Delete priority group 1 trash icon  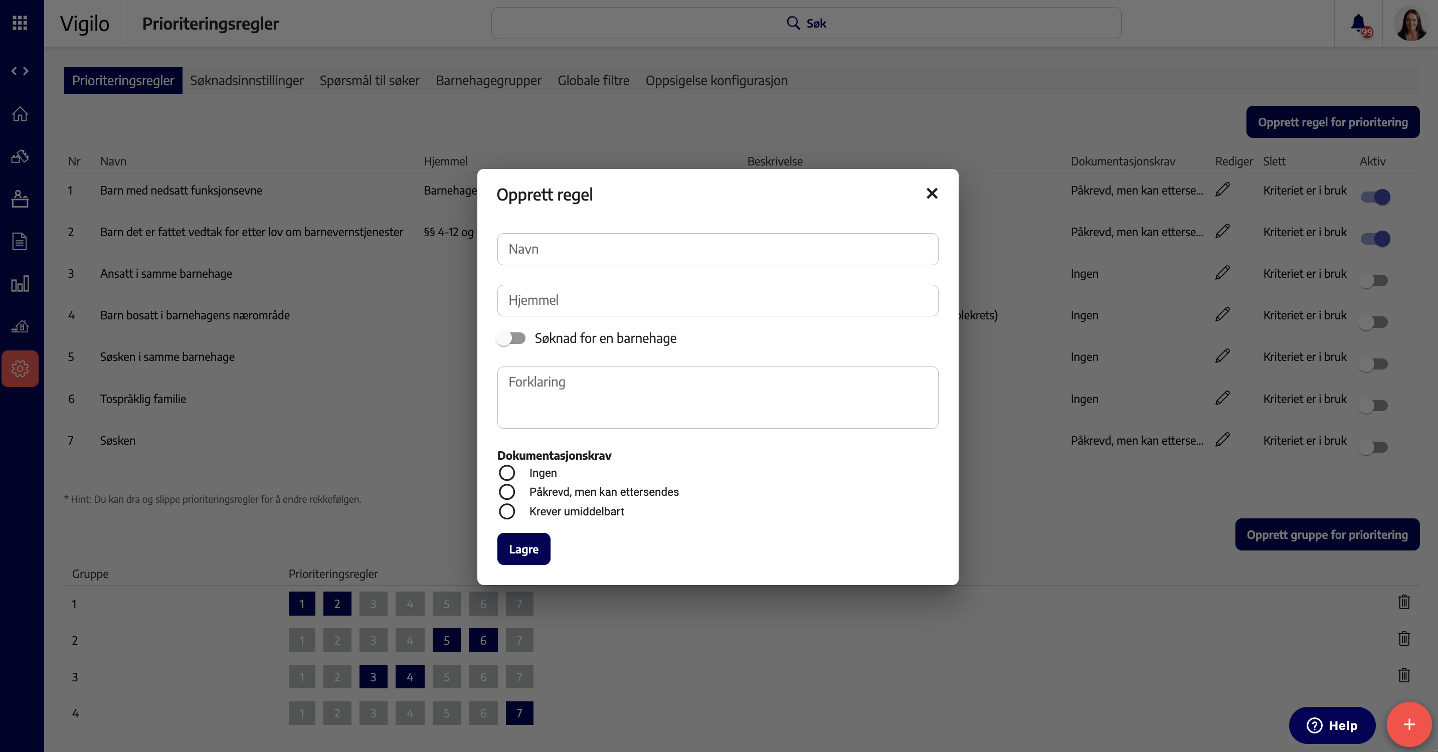pos(1404,602)
